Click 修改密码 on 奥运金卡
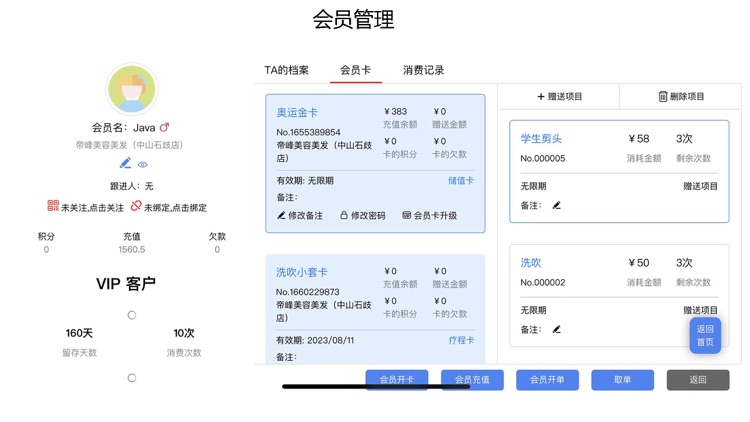 click(x=363, y=215)
